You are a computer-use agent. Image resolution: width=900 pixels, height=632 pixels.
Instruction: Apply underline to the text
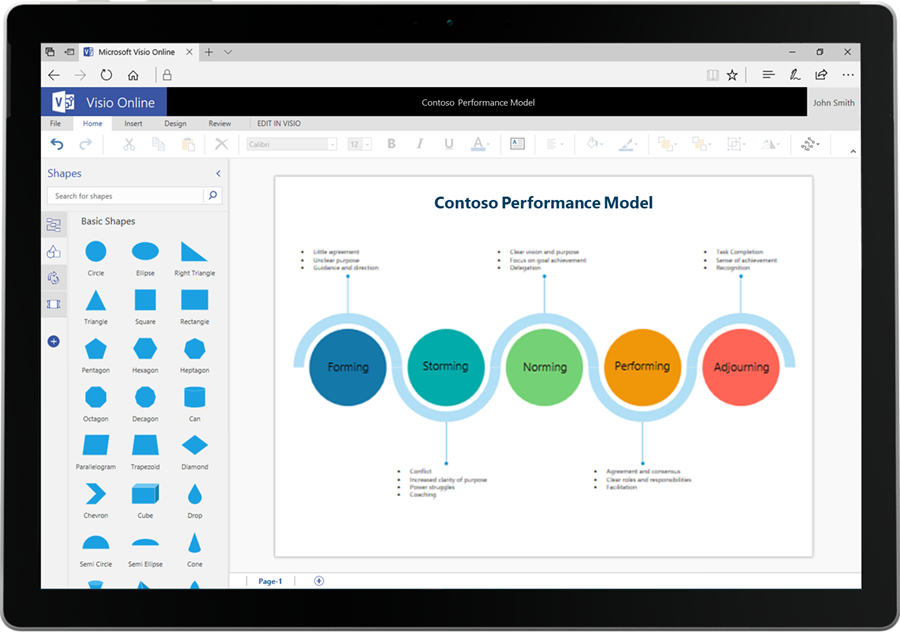click(447, 144)
